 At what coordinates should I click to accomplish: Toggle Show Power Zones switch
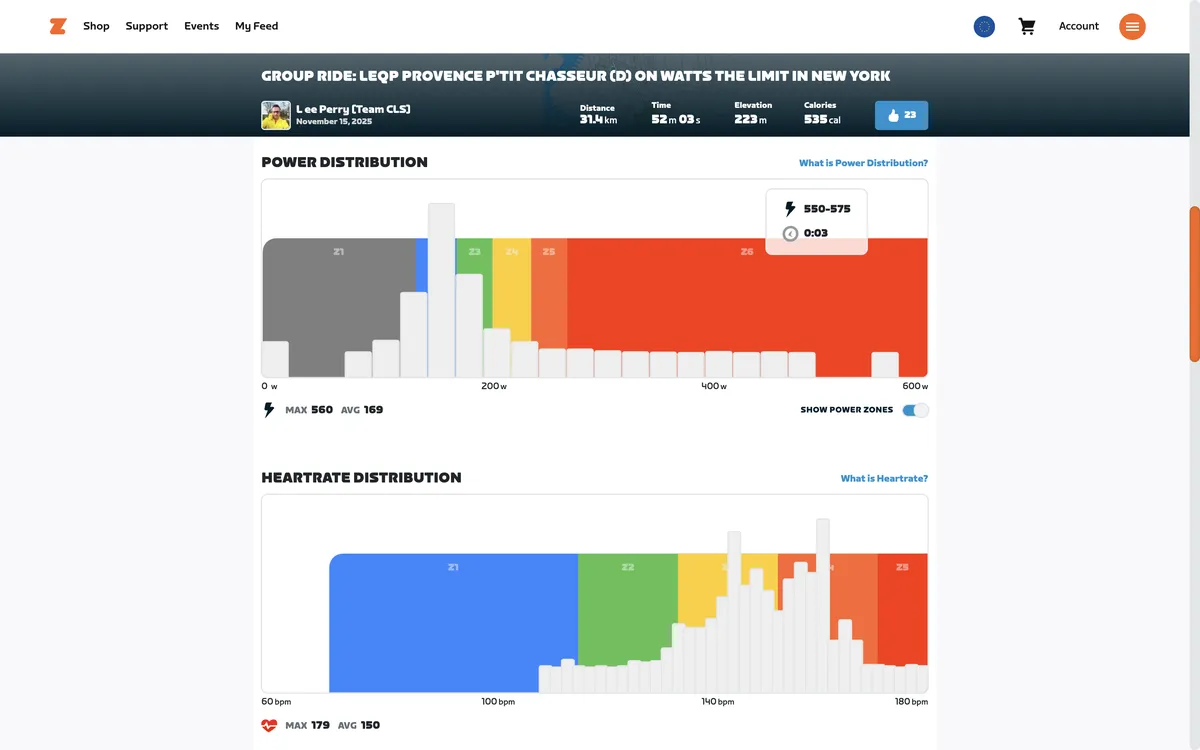coord(915,410)
